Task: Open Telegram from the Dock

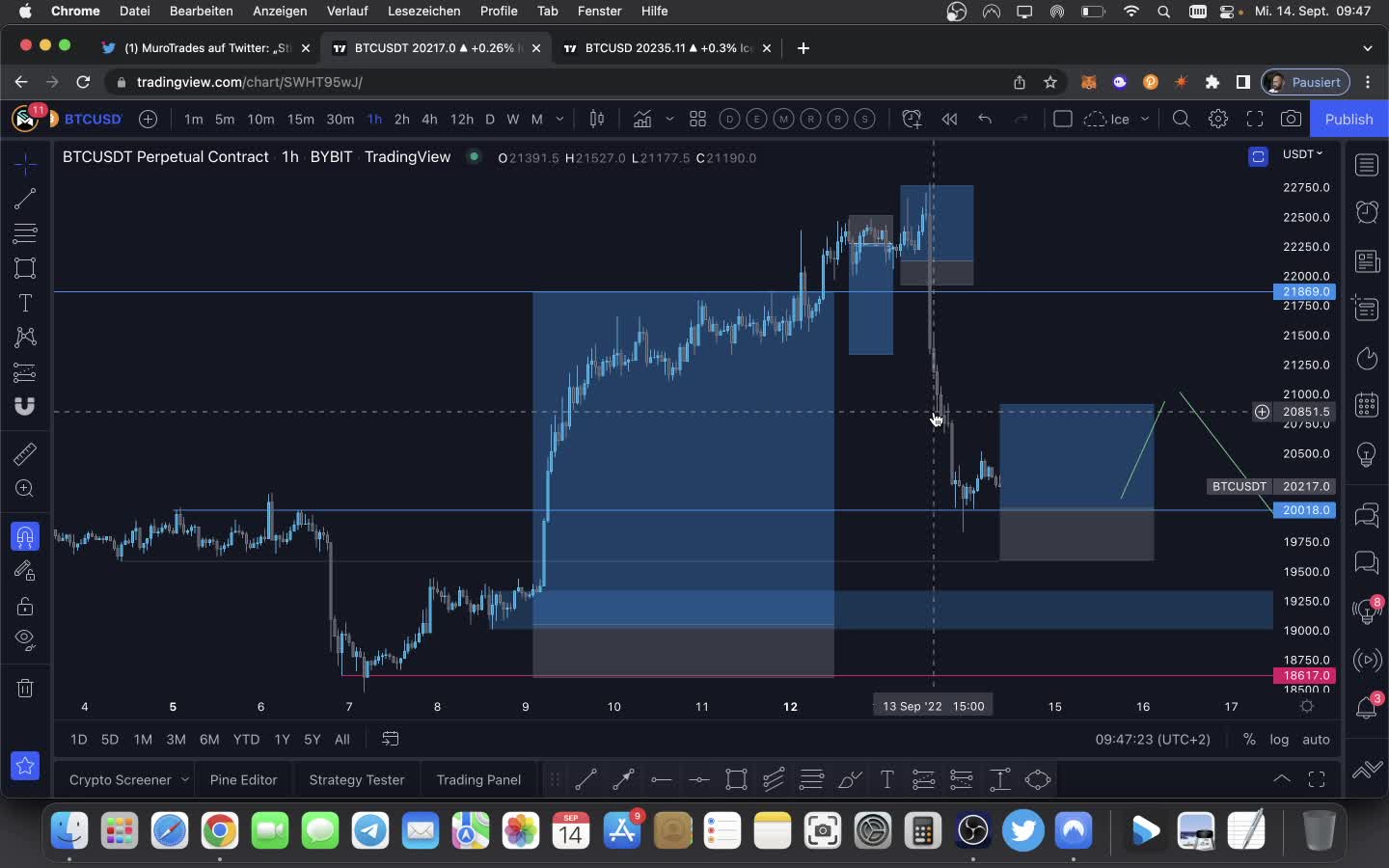Action: (x=370, y=830)
